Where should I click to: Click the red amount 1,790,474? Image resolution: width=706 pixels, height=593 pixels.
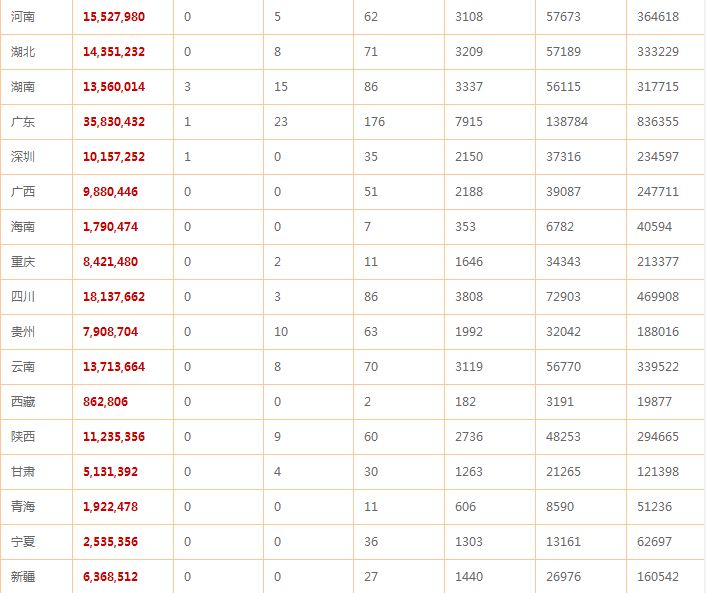point(110,227)
